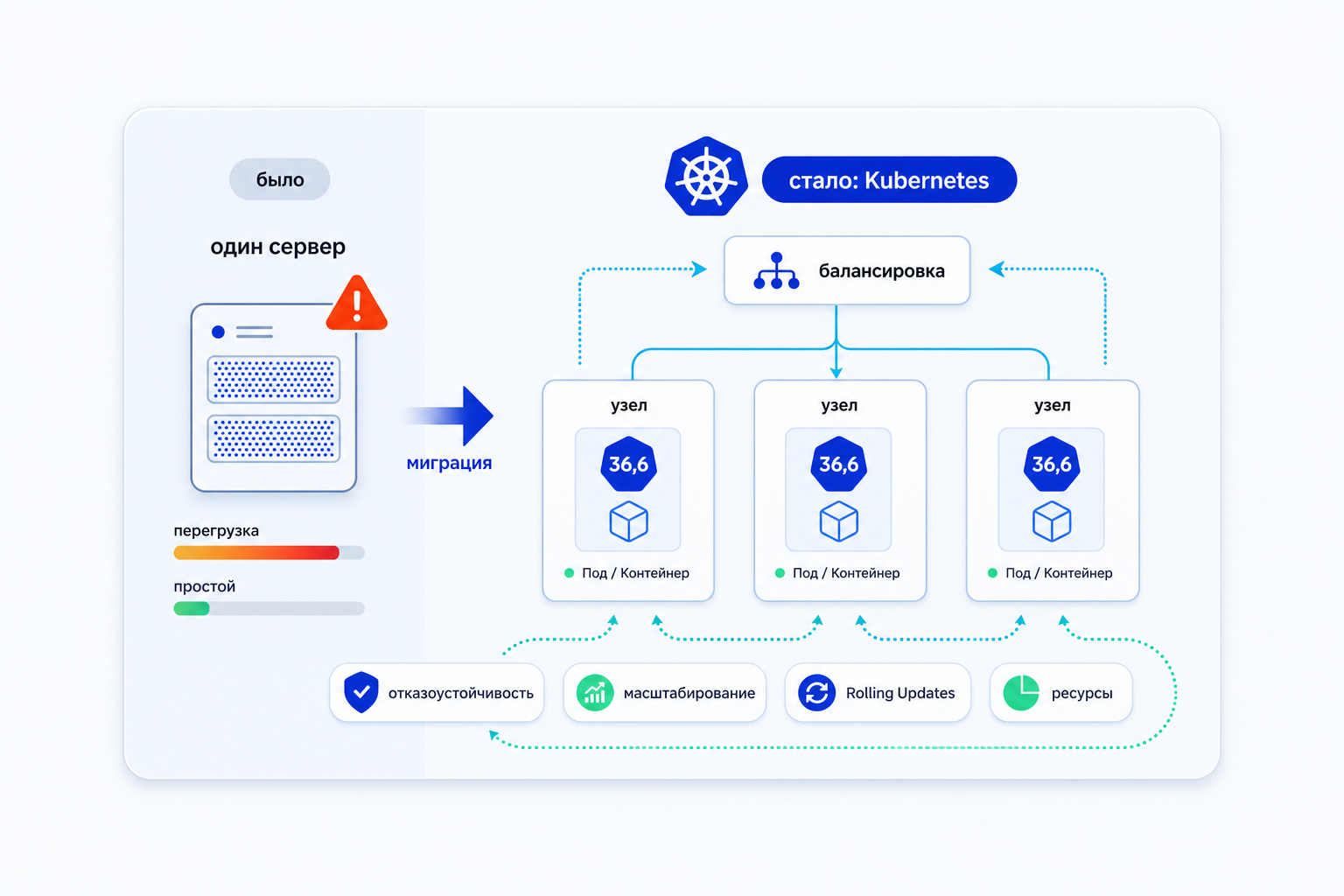
Task: Click the Kubernetes helm wheel logo
Action: tap(706, 177)
